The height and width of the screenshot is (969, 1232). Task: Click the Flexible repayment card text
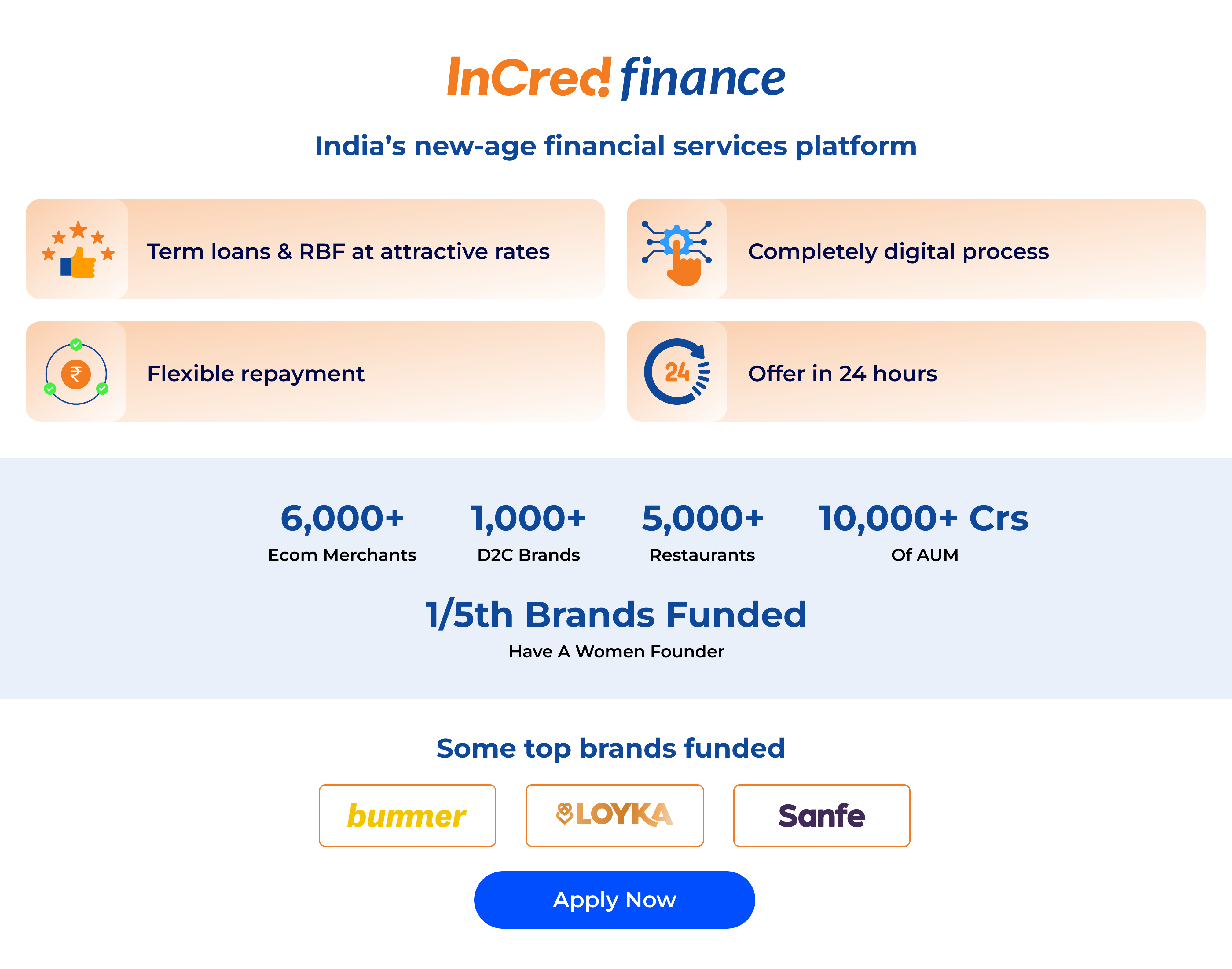coord(256,374)
